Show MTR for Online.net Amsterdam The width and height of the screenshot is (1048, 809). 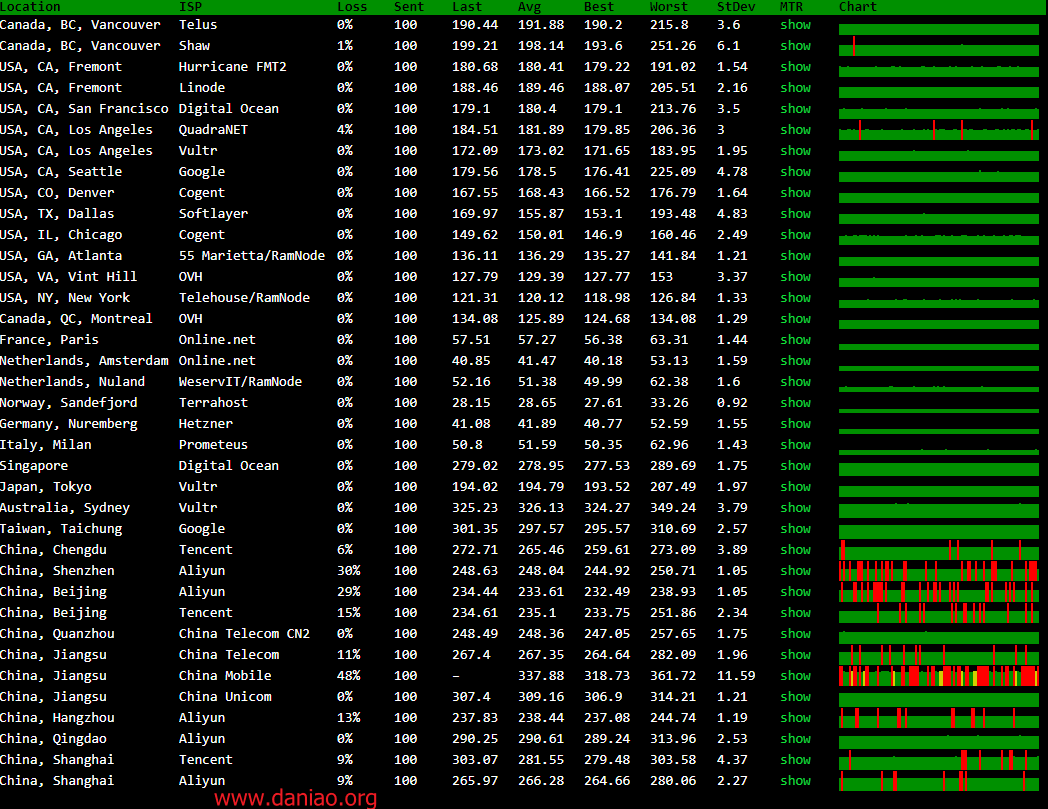pos(795,360)
